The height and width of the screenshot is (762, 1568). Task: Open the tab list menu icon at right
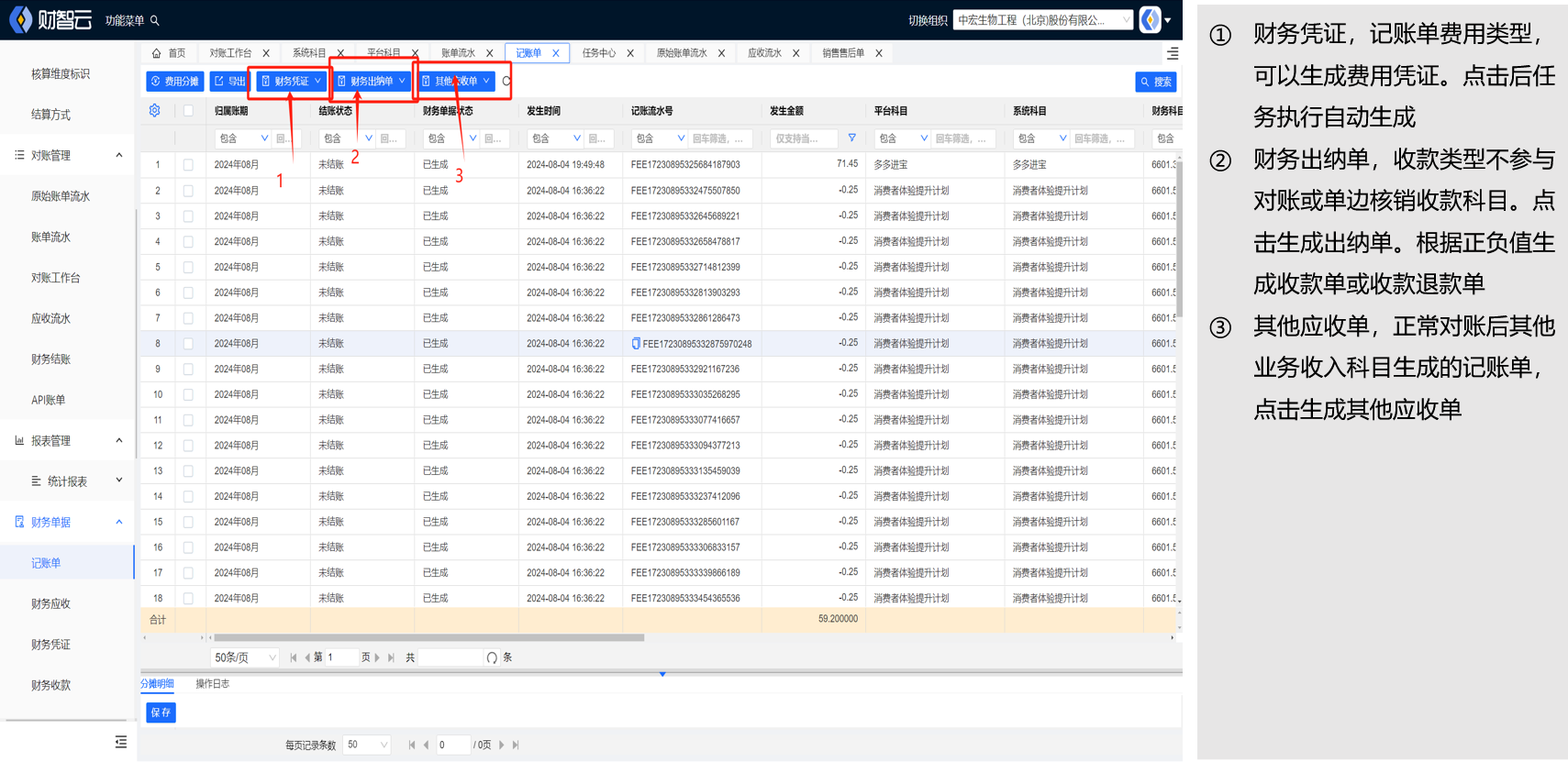coord(1172,53)
